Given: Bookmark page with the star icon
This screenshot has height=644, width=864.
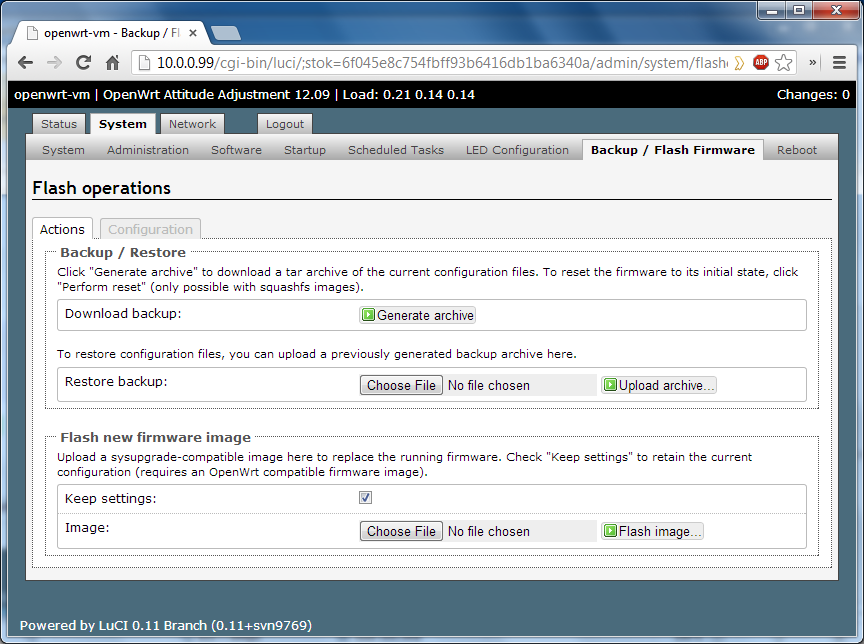Looking at the screenshot, I should 784,63.
